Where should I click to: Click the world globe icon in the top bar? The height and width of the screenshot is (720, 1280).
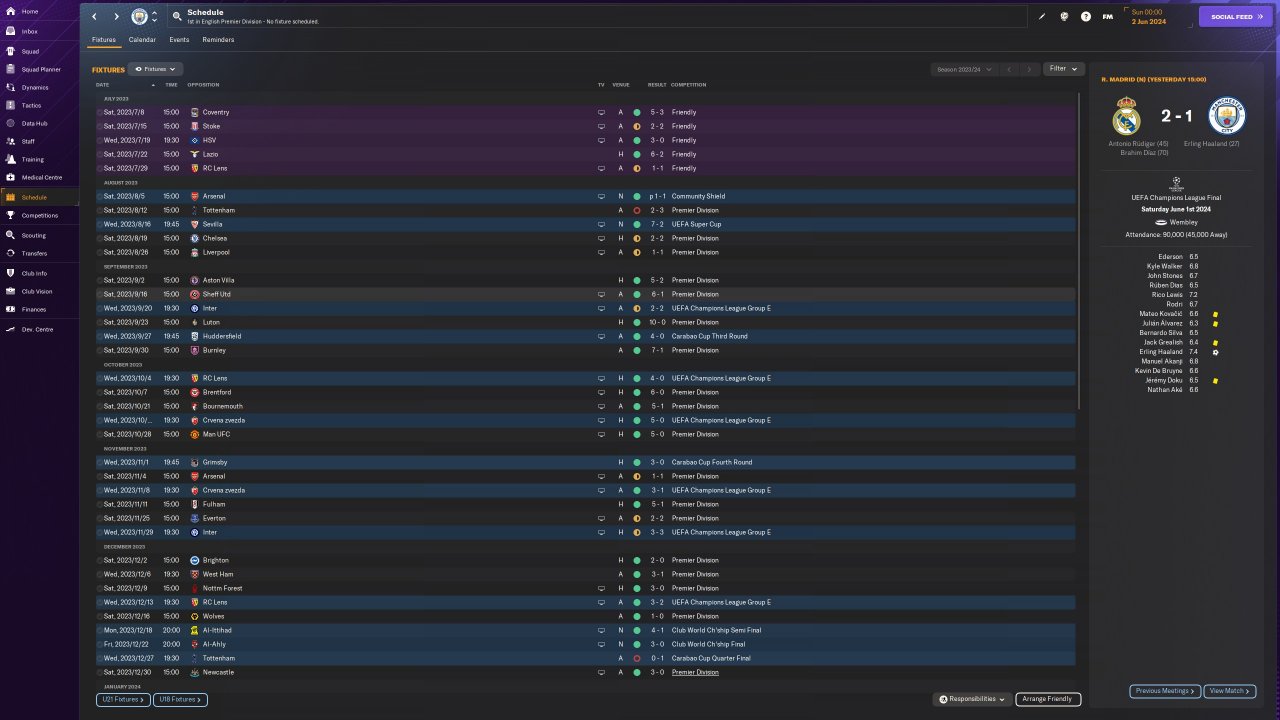[x=1064, y=17]
